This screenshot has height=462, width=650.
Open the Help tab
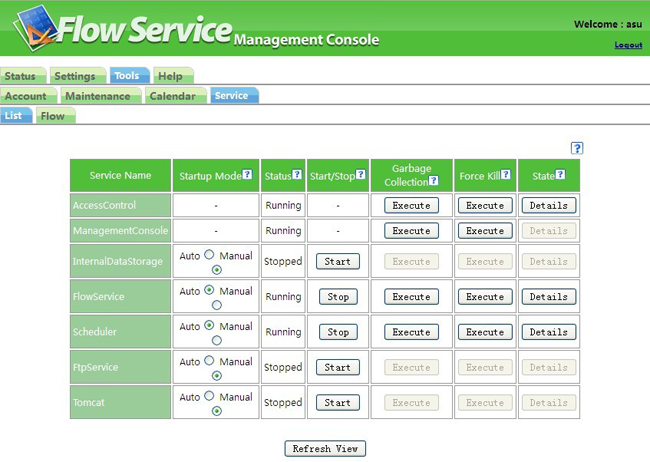(173, 76)
